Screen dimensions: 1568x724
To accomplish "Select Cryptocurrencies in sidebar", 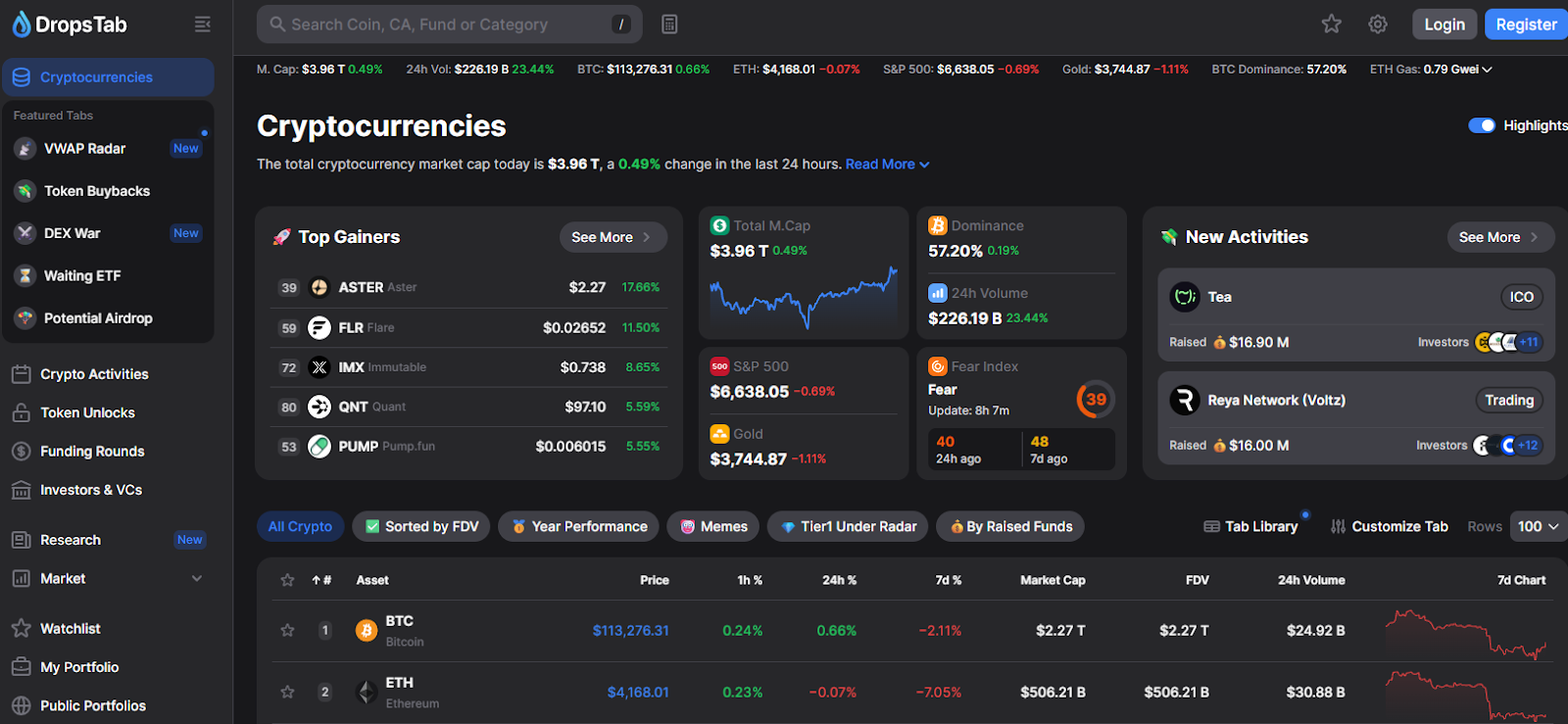I will point(108,77).
